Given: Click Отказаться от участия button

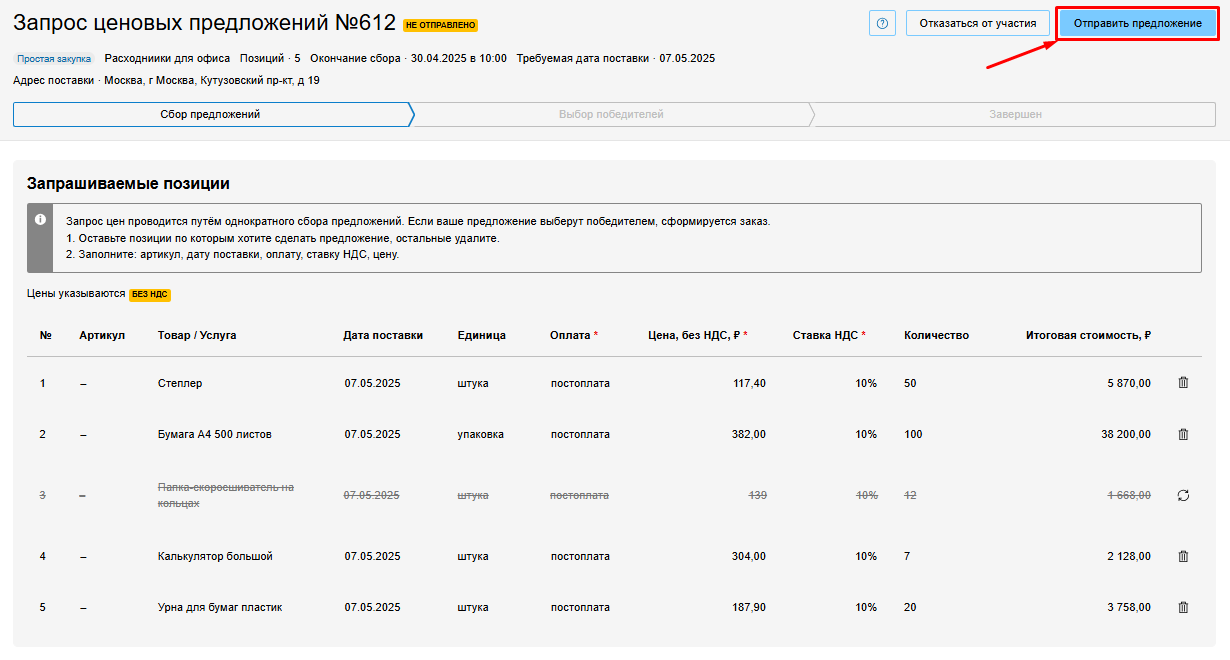Looking at the screenshot, I should tap(977, 23).
